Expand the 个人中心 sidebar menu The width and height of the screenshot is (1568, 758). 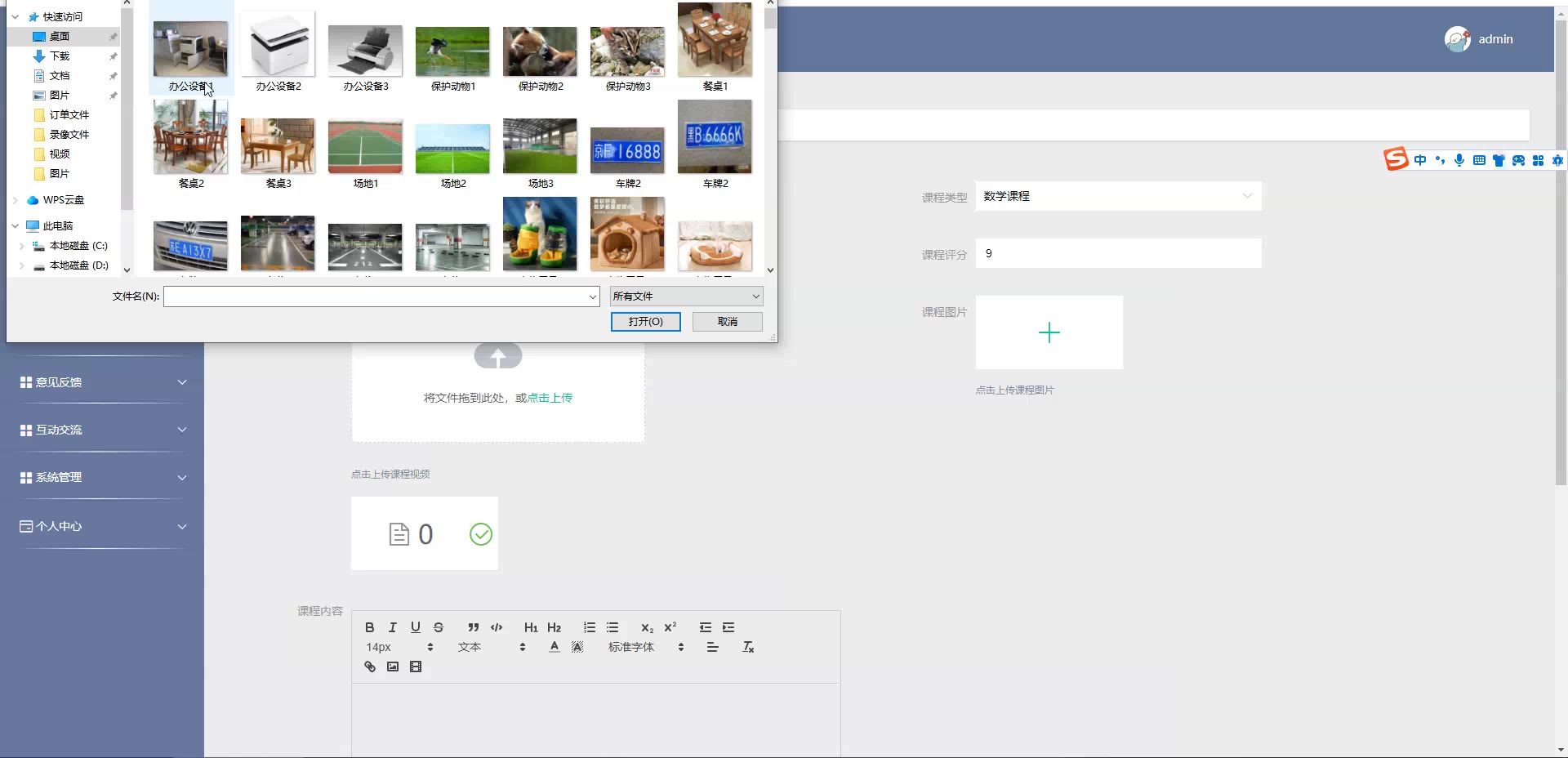(x=102, y=526)
